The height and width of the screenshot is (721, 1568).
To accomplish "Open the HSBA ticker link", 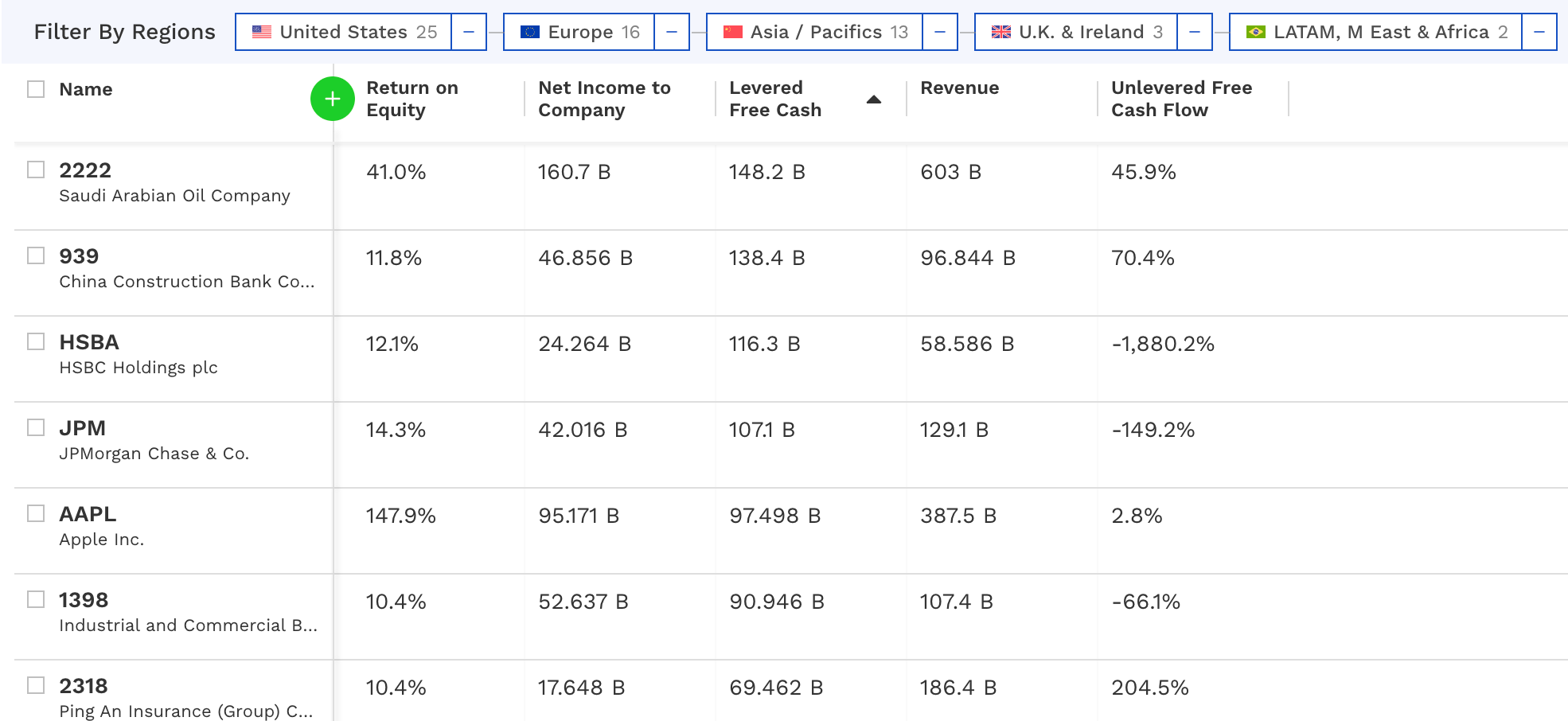I will click(89, 342).
